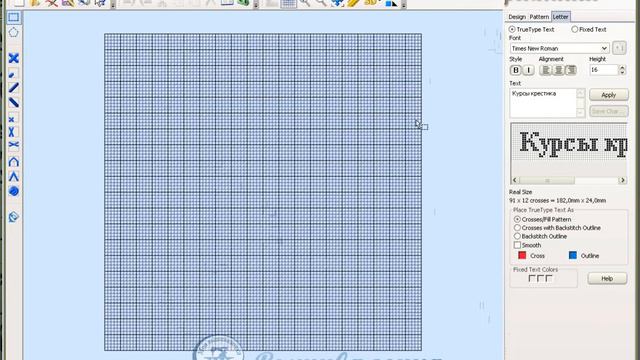Click the Save Char button
This screenshot has height=360, width=640.
pos(609,111)
